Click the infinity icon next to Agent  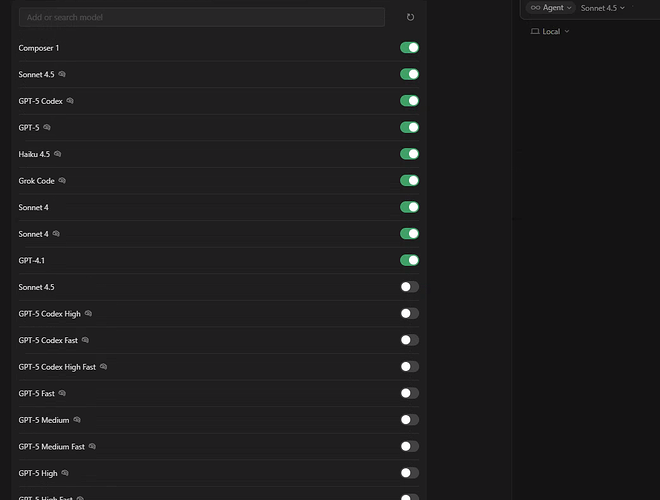[x=535, y=8]
